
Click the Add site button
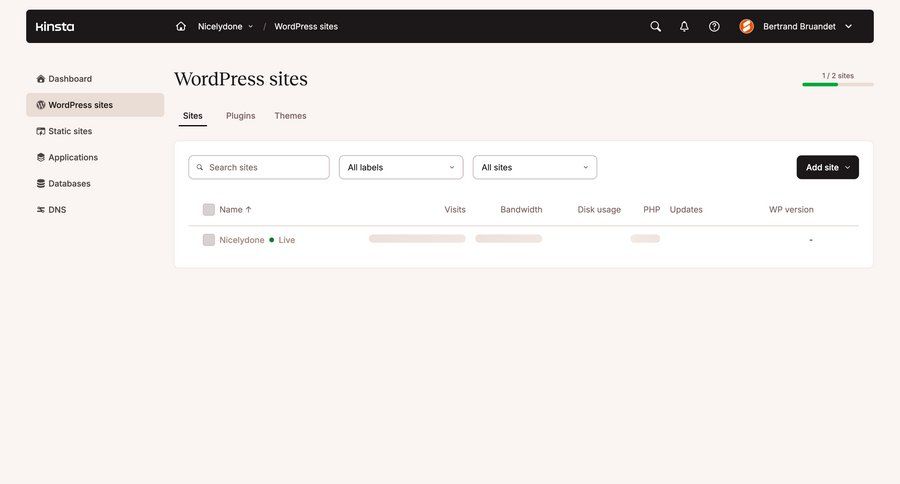coord(828,167)
